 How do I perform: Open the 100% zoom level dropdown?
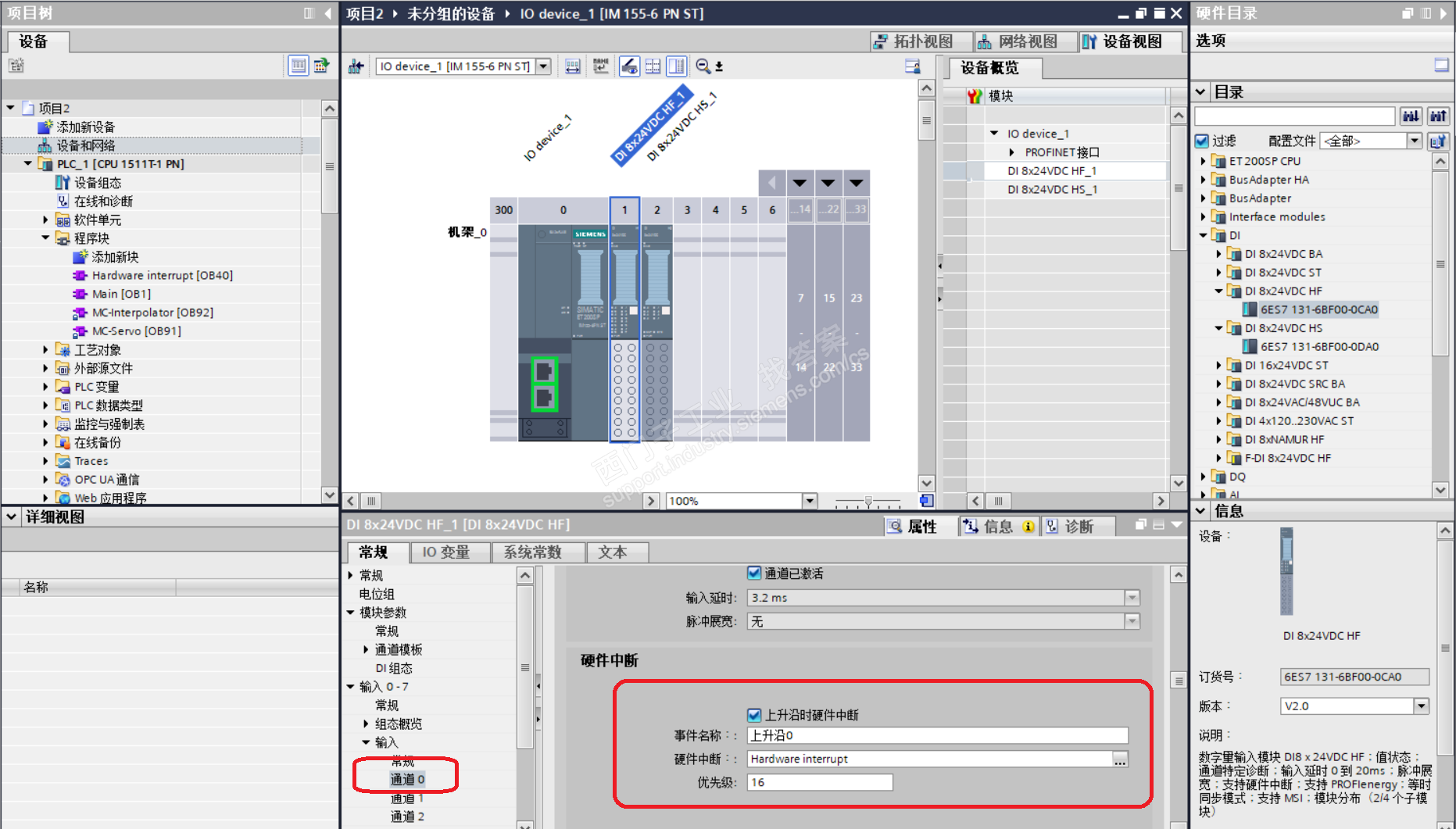point(810,501)
